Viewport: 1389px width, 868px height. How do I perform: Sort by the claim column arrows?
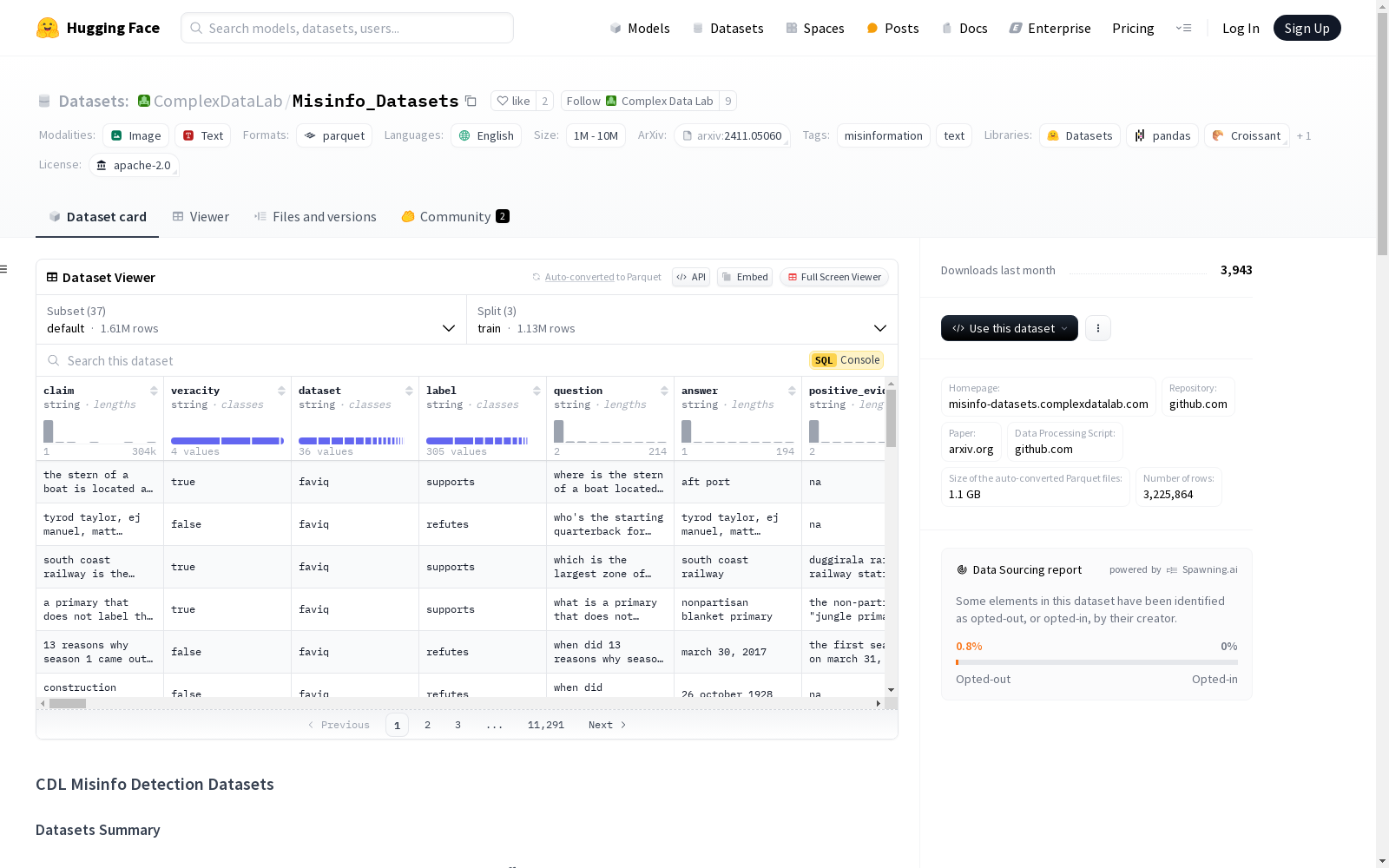[154, 391]
